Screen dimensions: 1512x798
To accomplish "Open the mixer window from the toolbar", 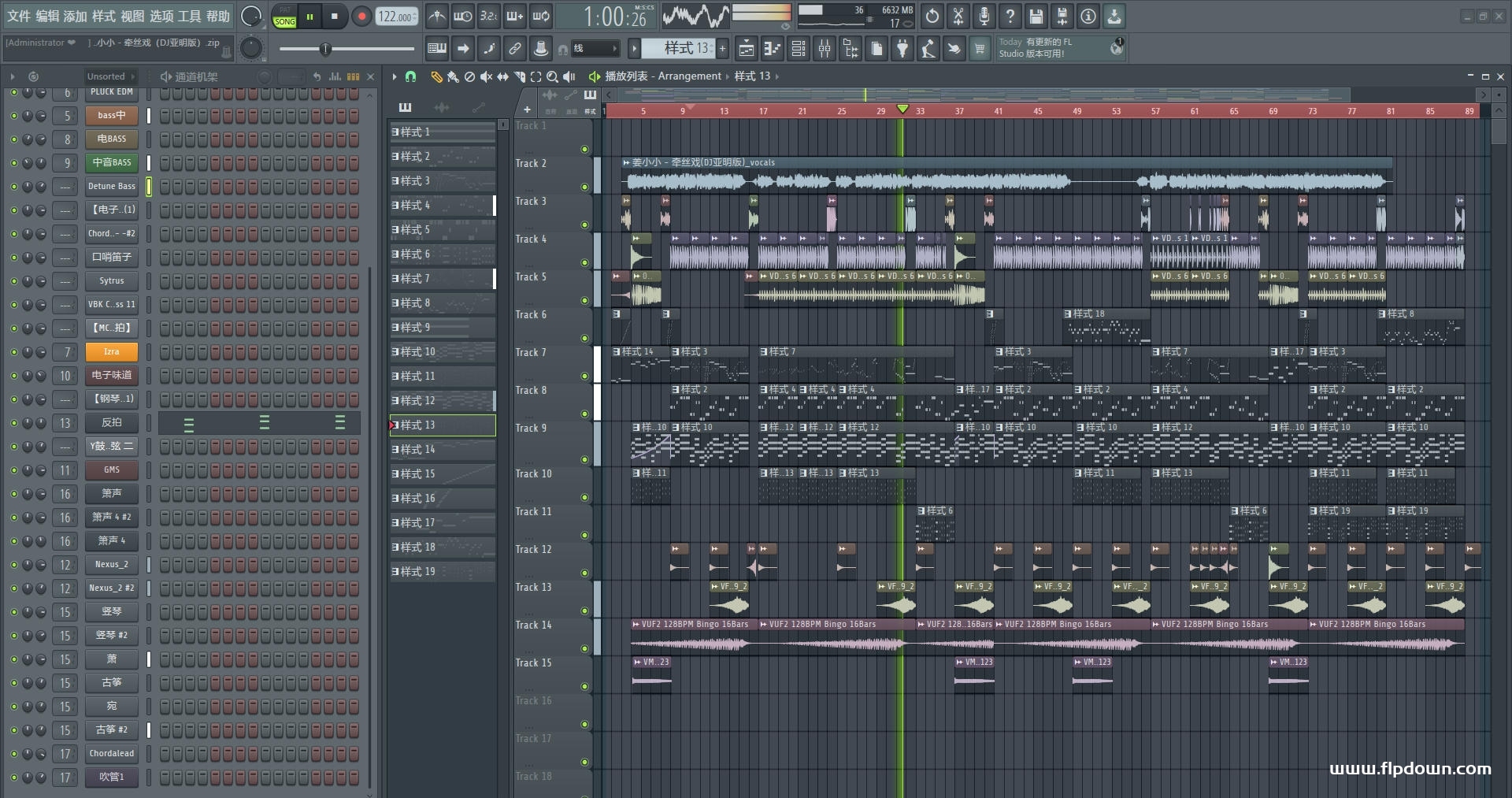I will (x=825, y=49).
